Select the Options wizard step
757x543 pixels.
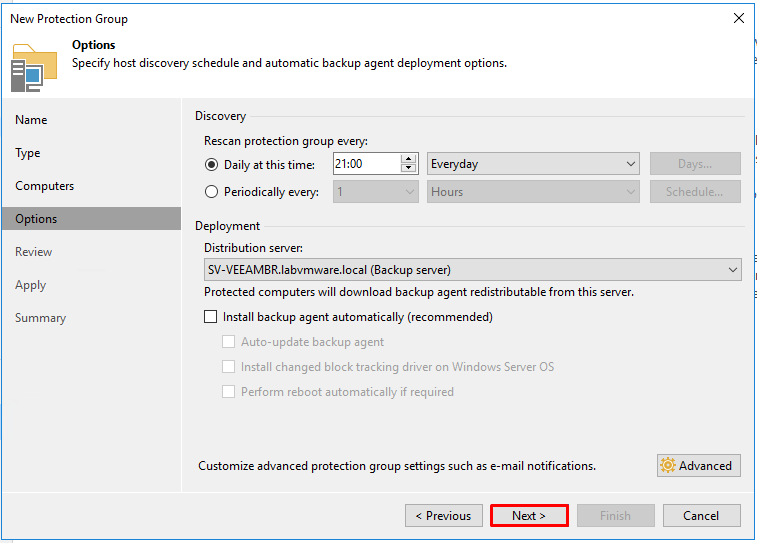[x=92, y=219]
